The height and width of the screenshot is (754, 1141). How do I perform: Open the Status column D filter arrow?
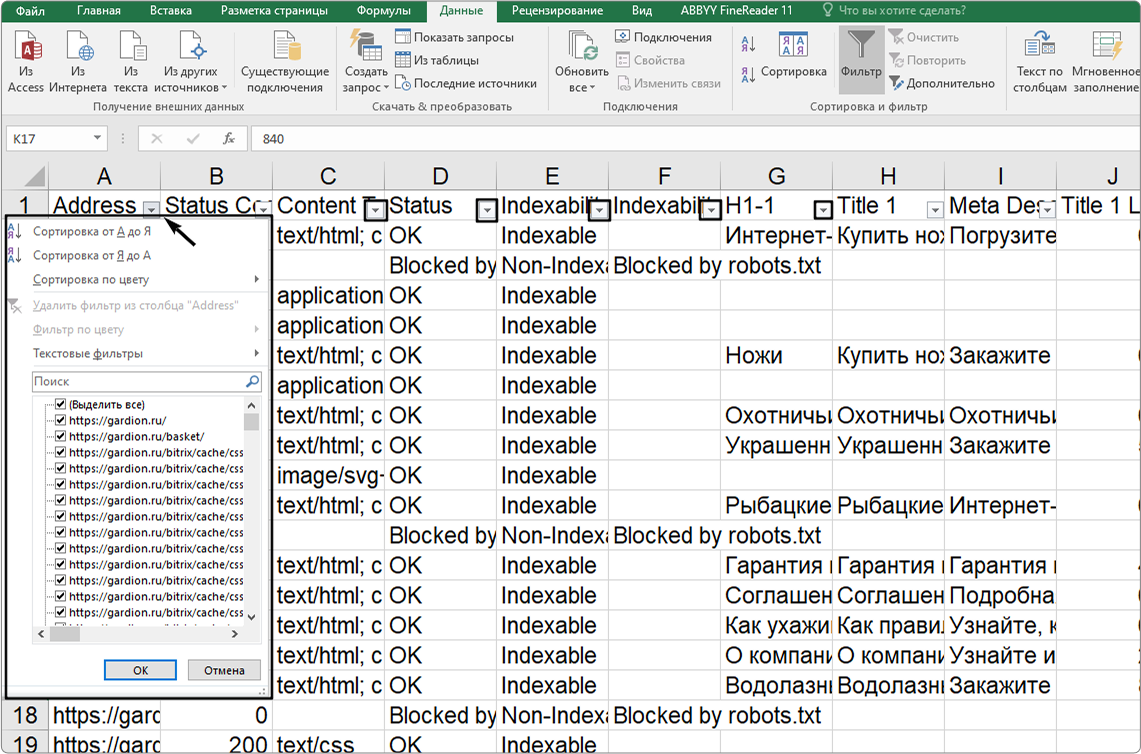(x=488, y=210)
